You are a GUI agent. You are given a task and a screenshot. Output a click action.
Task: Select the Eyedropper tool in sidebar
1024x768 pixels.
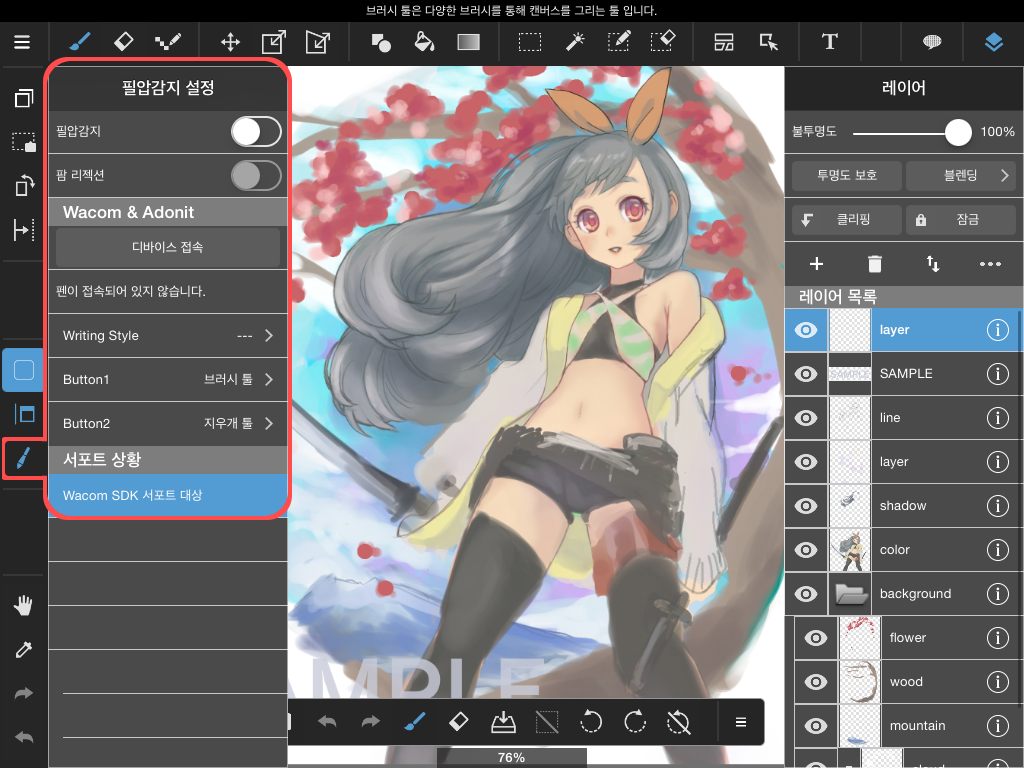point(24,649)
